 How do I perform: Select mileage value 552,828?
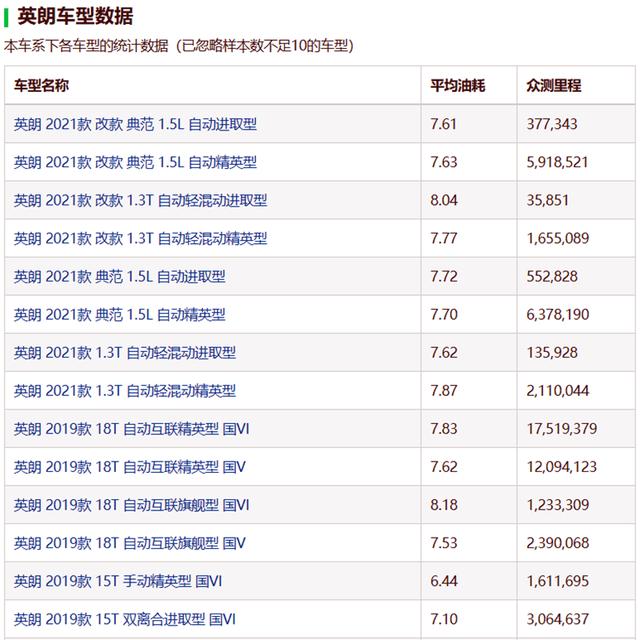552,277
